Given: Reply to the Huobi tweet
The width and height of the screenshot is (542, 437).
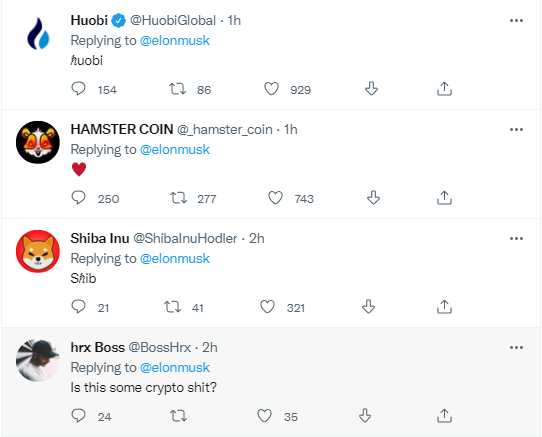Looking at the screenshot, I should (x=78, y=89).
